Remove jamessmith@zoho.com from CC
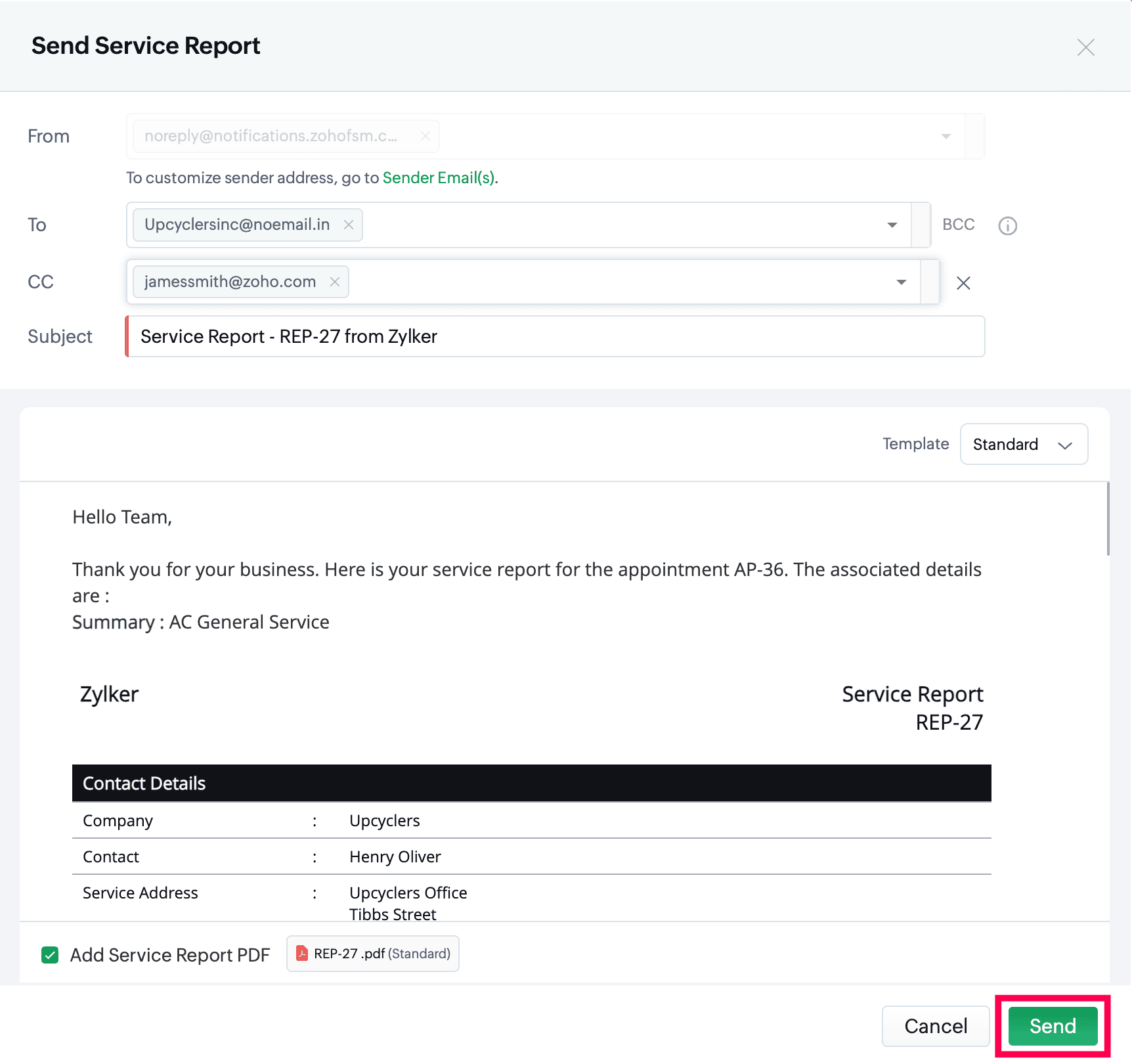This screenshot has height=1064, width=1132. (335, 282)
